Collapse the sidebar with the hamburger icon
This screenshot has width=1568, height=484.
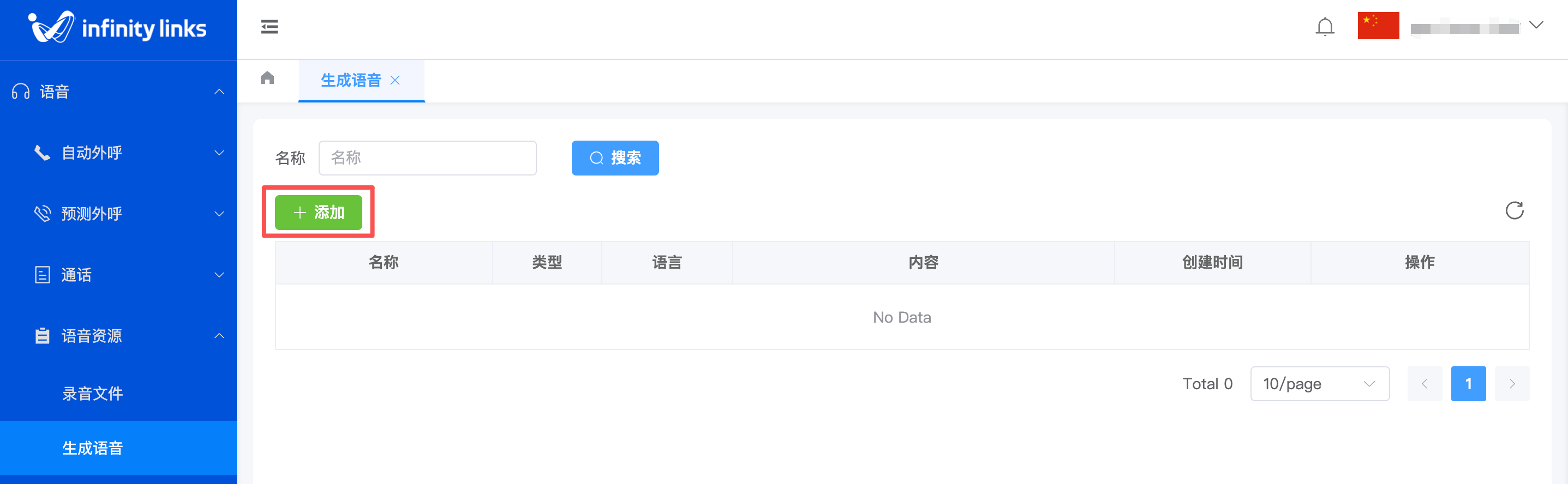point(269,27)
